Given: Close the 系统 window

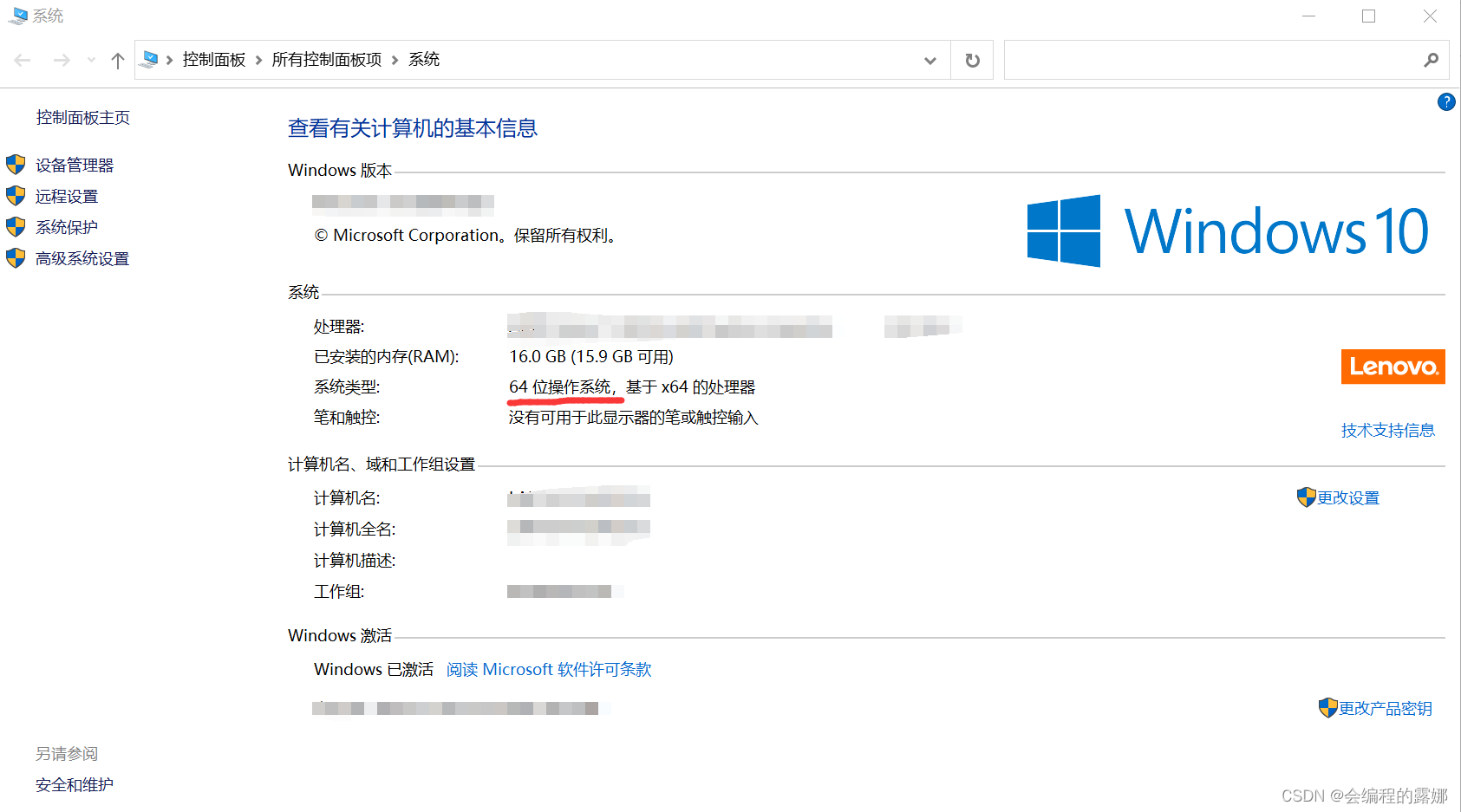Looking at the screenshot, I should 1430,16.
